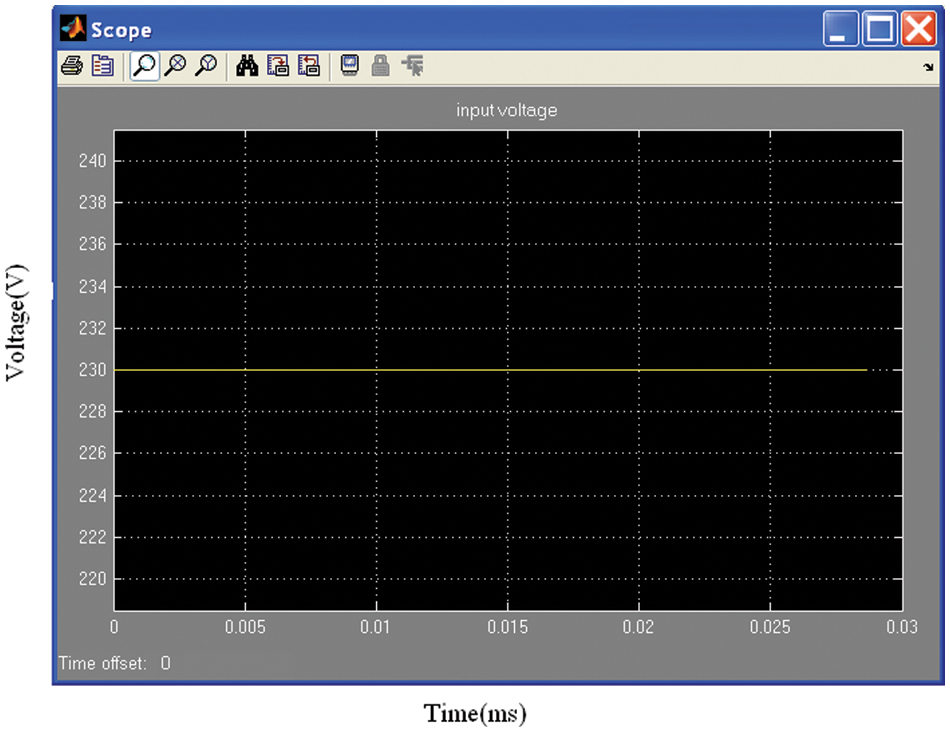Click the Print icon in toolbar
950x732 pixels.
[x=72, y=67]
